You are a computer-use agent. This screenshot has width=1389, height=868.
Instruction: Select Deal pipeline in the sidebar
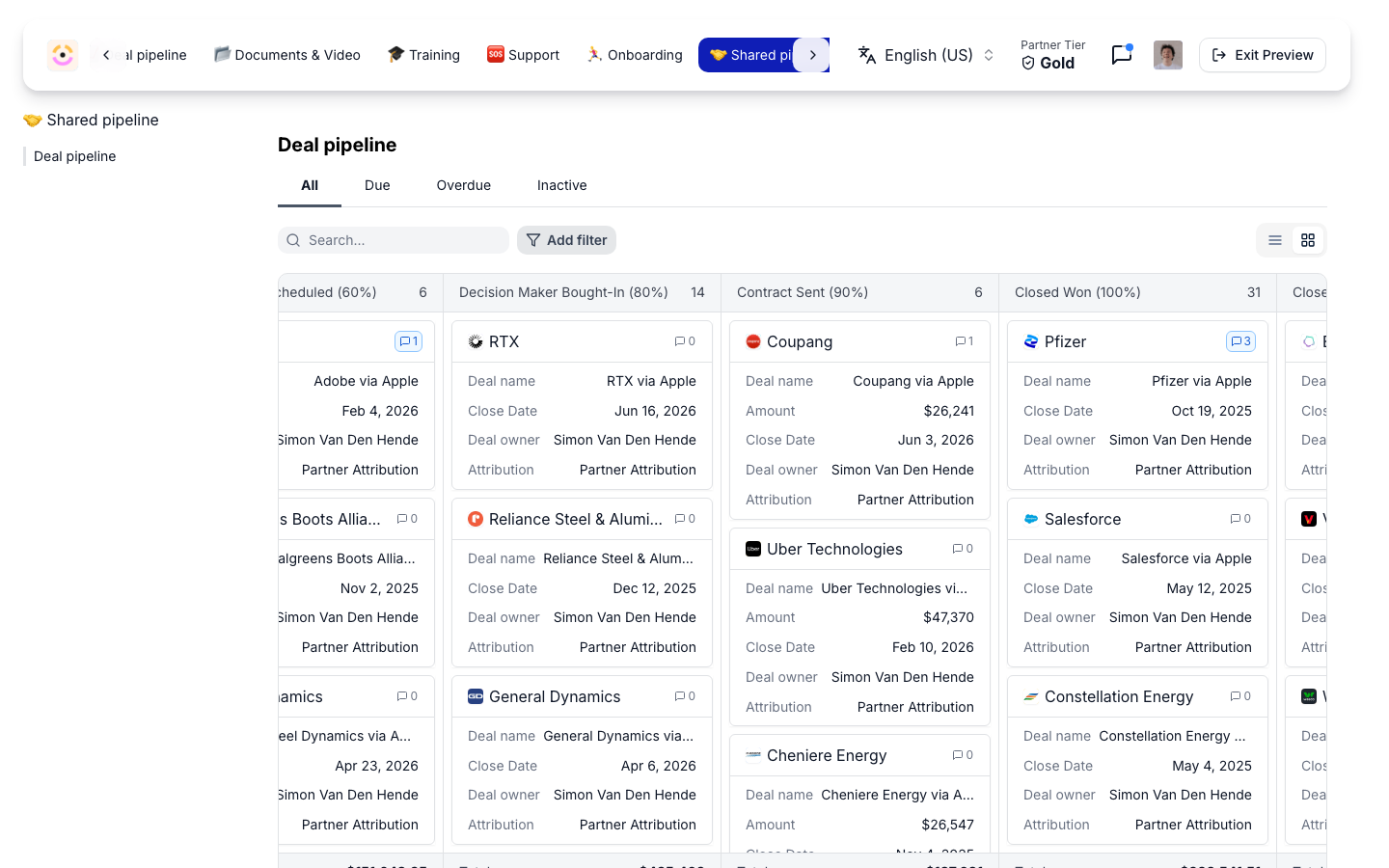tap(75, 156)
